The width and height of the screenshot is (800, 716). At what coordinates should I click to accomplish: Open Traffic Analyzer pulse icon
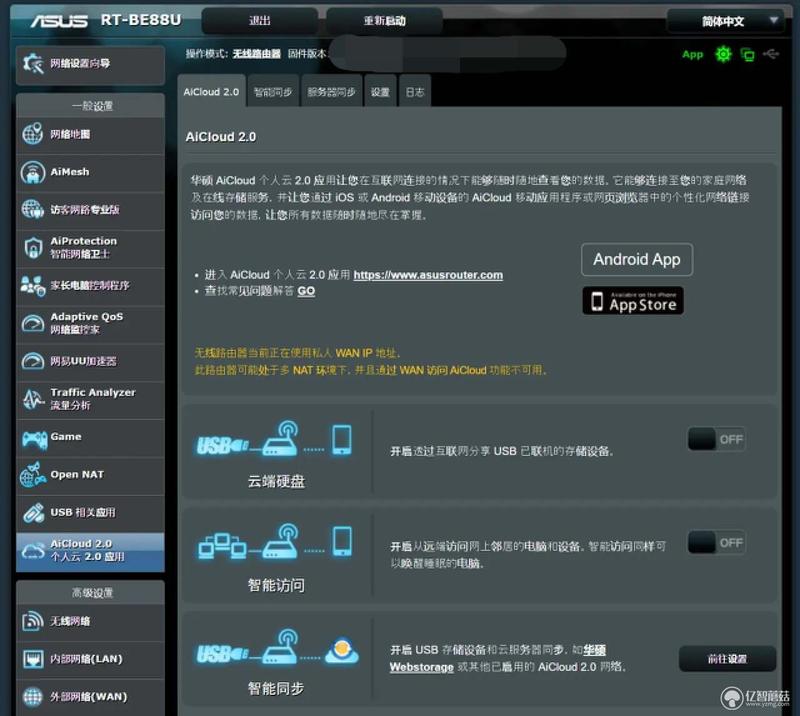[x=32, y=399]
